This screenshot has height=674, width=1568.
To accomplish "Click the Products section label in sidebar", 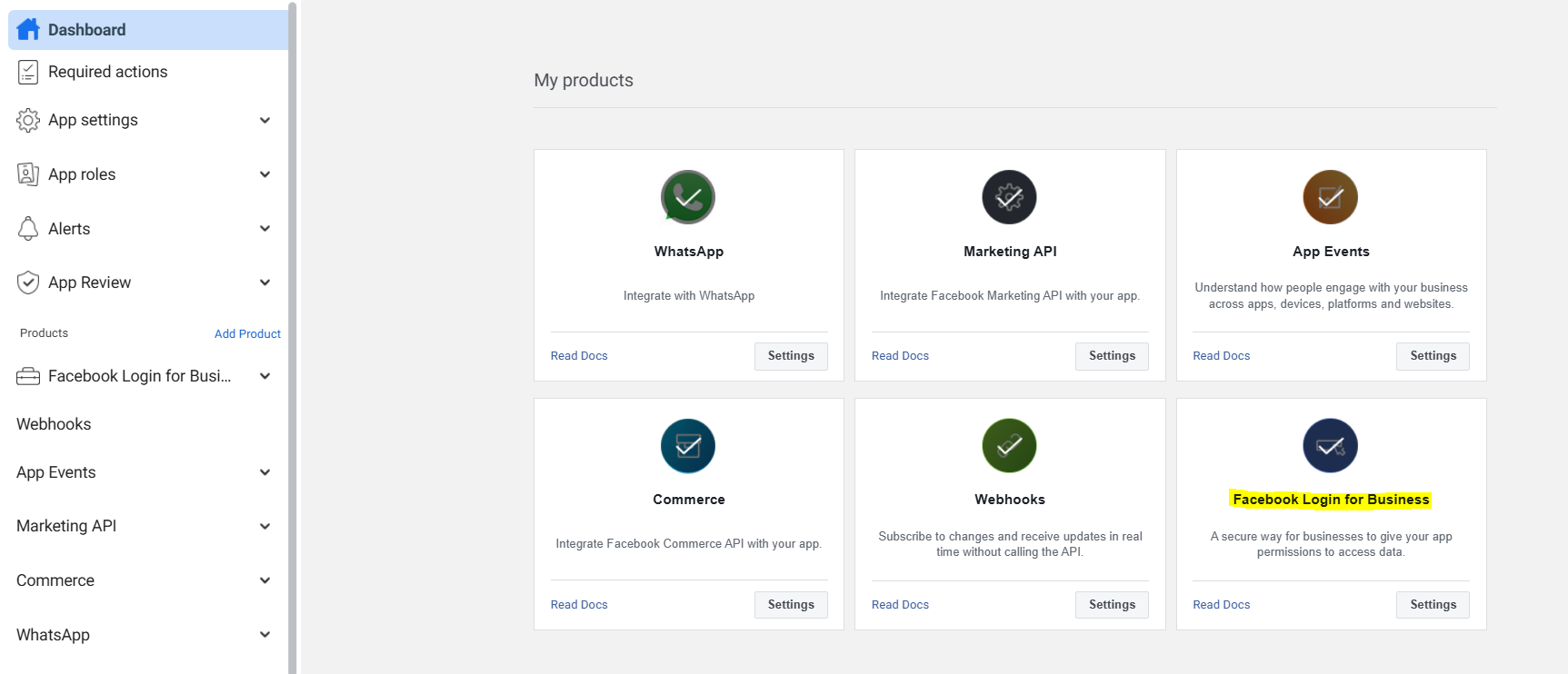I will coord(44,333).
